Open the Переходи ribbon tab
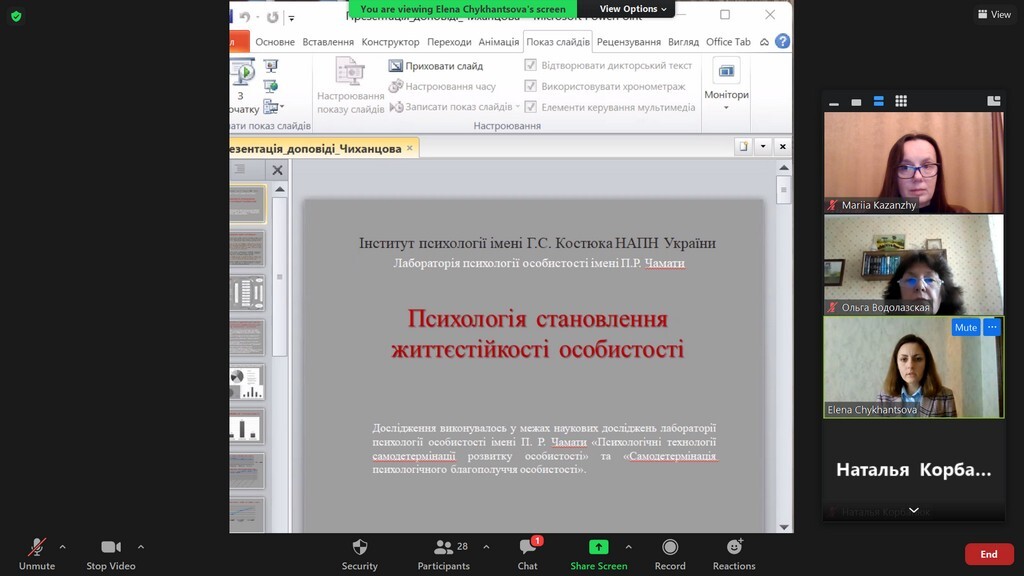The height and width of the screenshot is (576, 1024). [449, 42]
